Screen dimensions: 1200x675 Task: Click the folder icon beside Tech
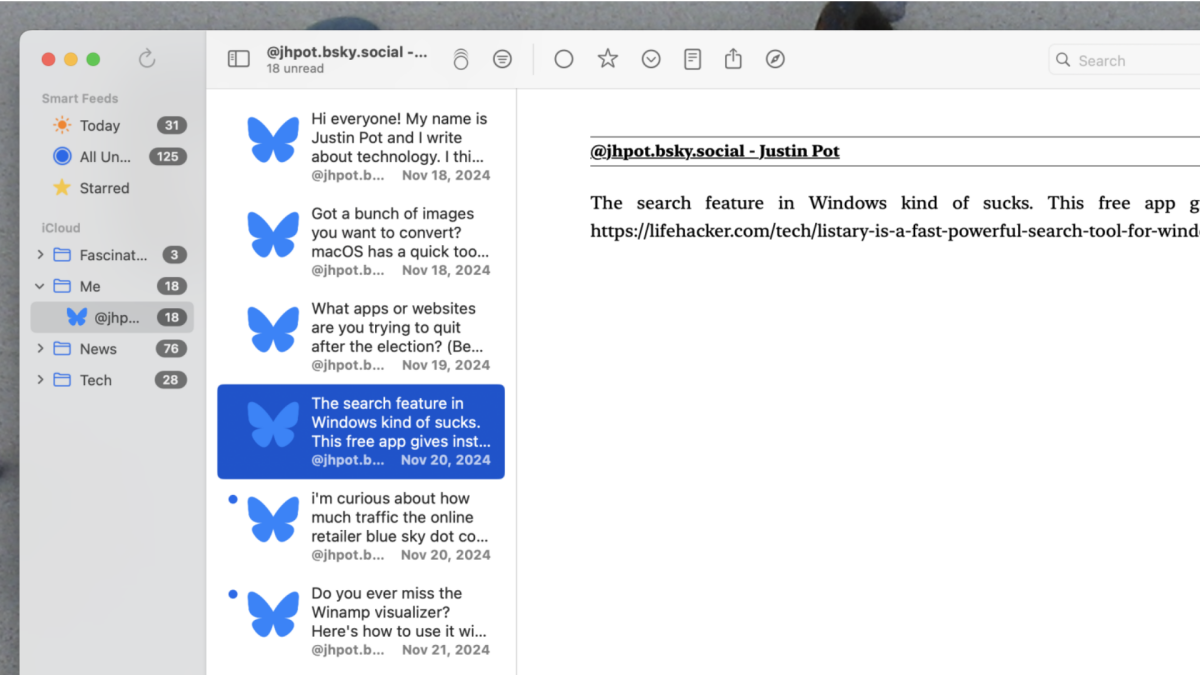[62, 380]
